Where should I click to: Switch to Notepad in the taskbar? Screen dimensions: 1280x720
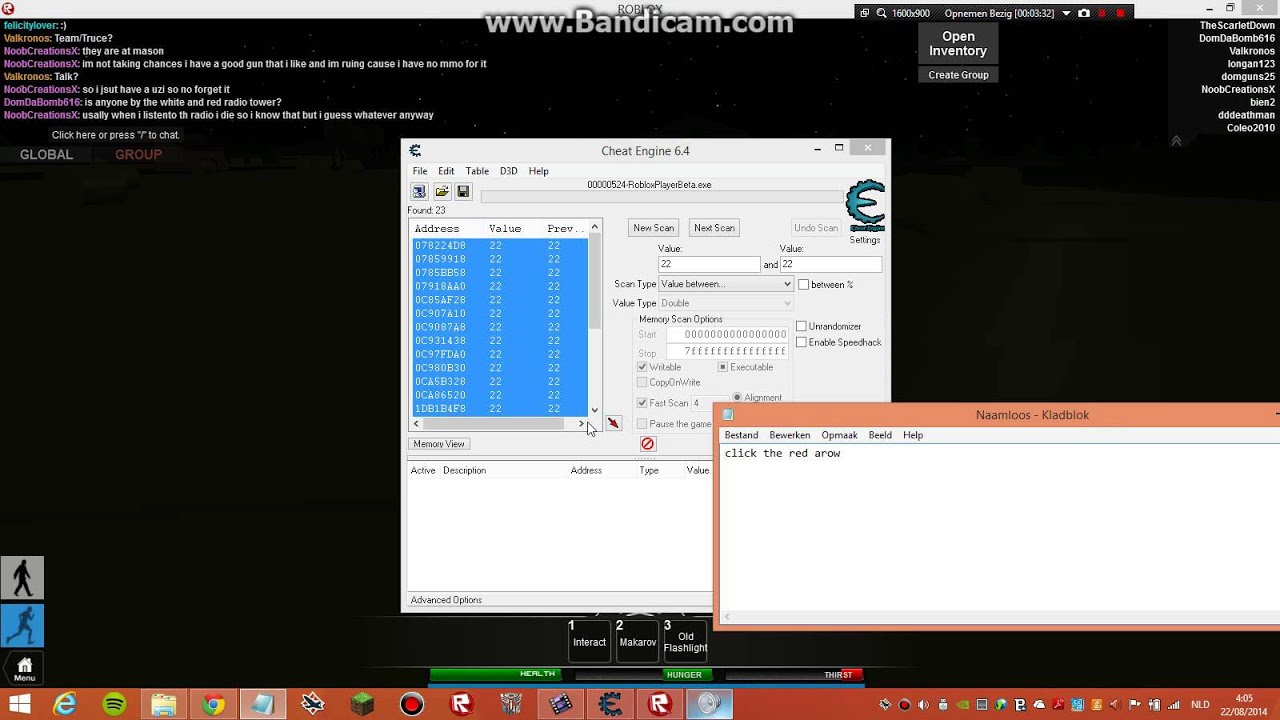(262, 704)
